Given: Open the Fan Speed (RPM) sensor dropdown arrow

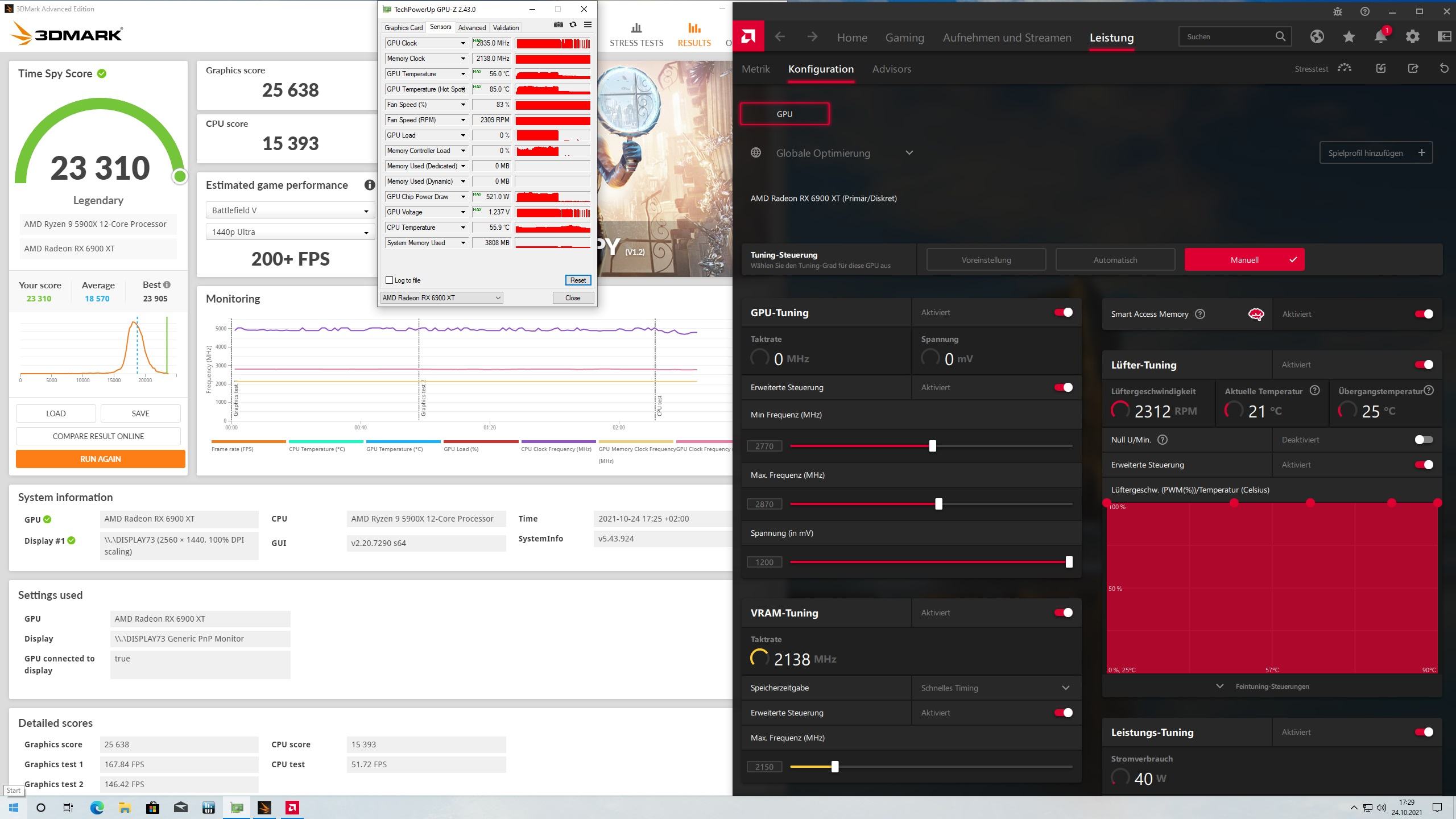Looking at the screenshot, I should (463, 120).
